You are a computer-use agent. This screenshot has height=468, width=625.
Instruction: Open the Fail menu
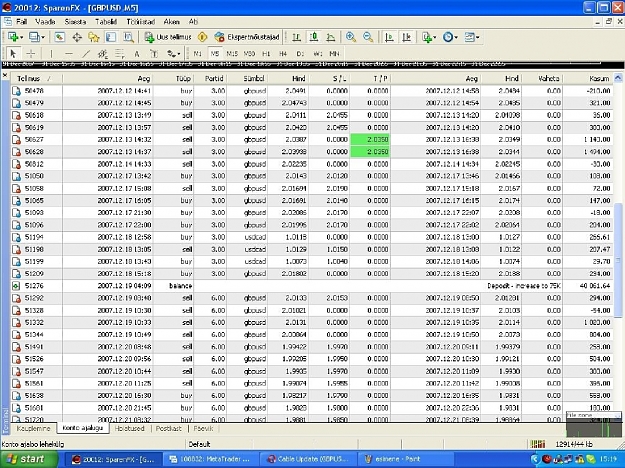[x=21, y=22]
